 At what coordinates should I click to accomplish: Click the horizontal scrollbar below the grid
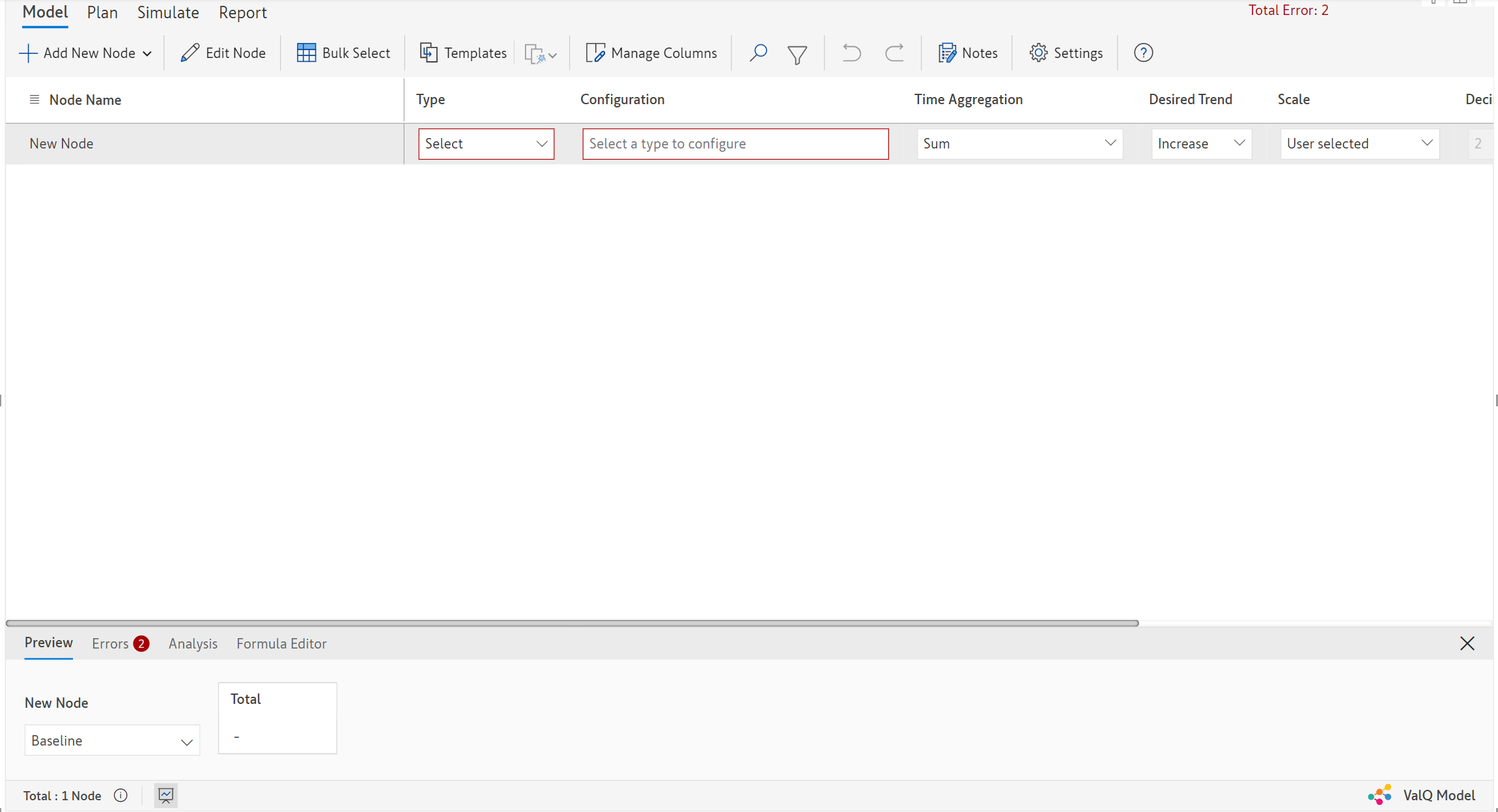pos(572,623)
